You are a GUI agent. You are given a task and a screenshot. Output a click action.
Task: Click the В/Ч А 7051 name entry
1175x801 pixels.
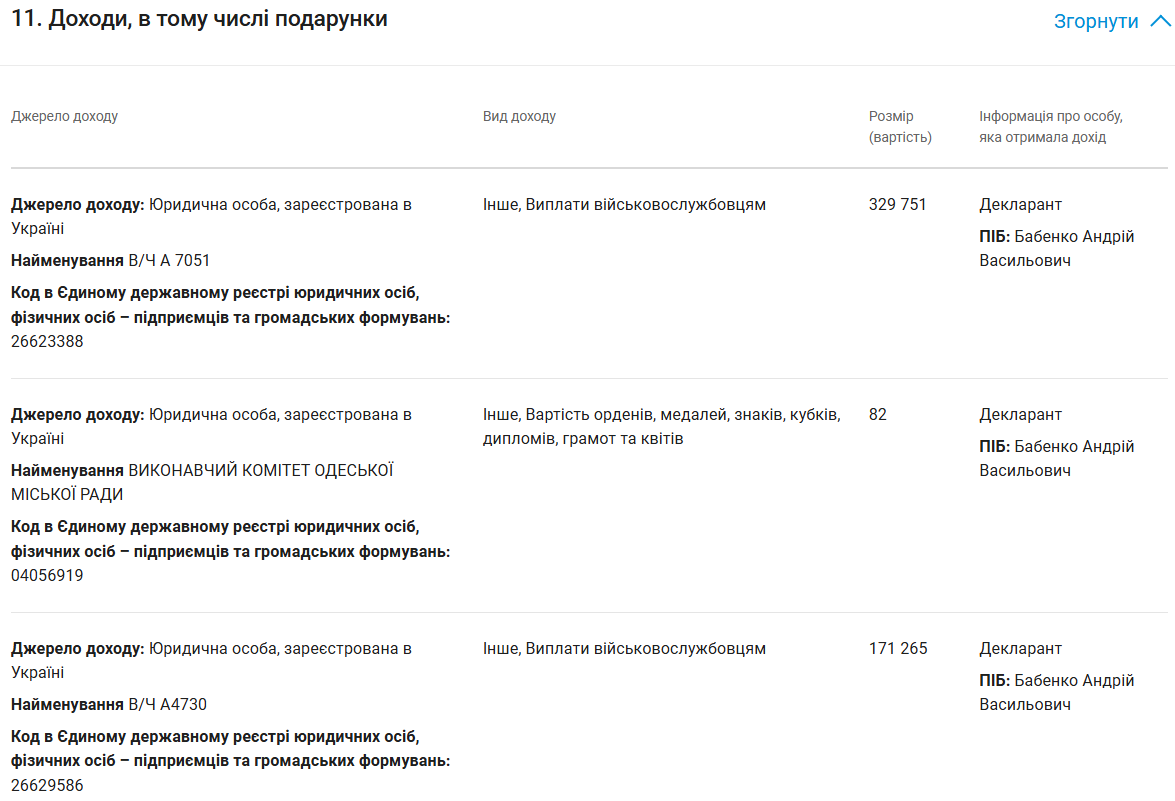point(169,260)
